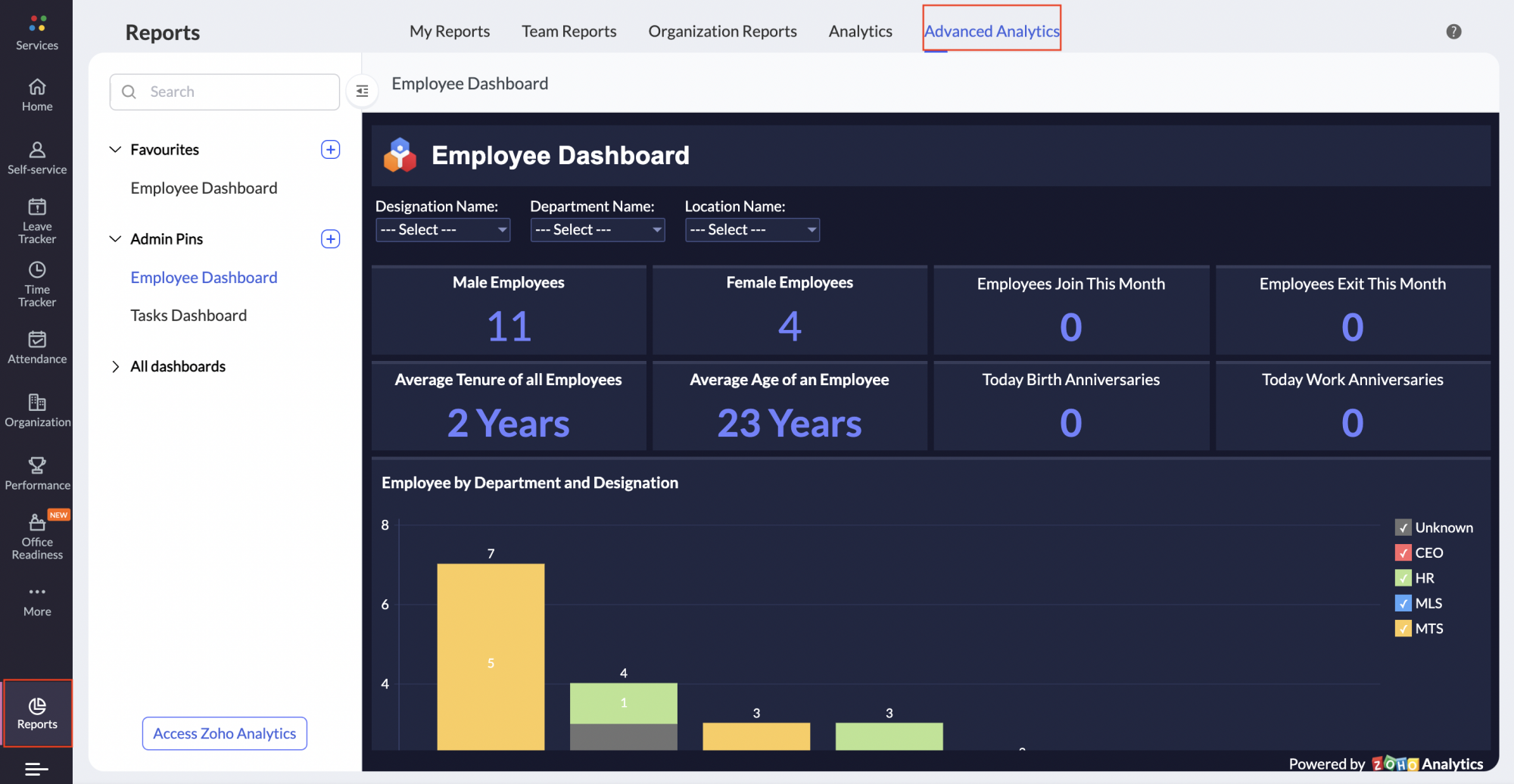
Task: Open Self-service module
Action: [x=37, y=158]
